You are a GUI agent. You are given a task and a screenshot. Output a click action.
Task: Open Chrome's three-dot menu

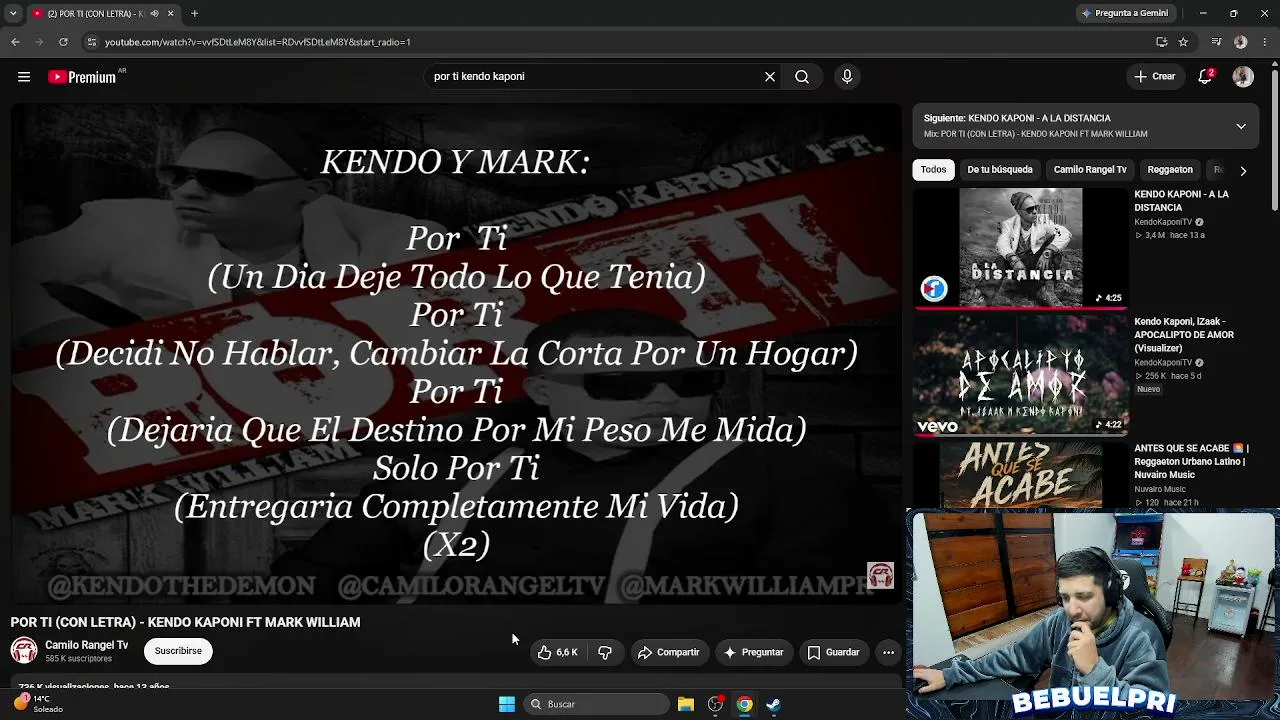[x=1265, y=42]
